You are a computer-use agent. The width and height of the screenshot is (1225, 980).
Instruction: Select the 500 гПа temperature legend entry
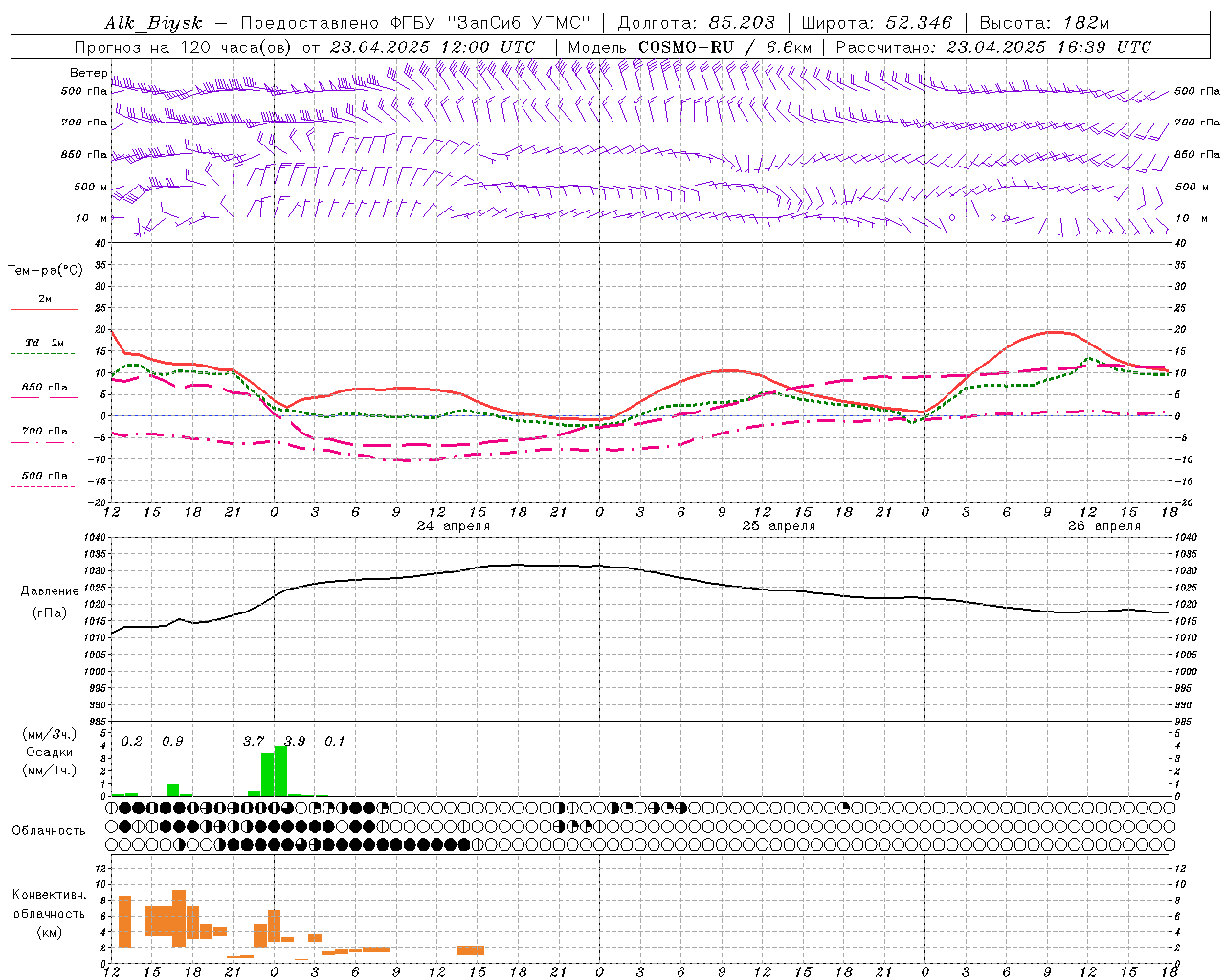click(x=45, y=476)
